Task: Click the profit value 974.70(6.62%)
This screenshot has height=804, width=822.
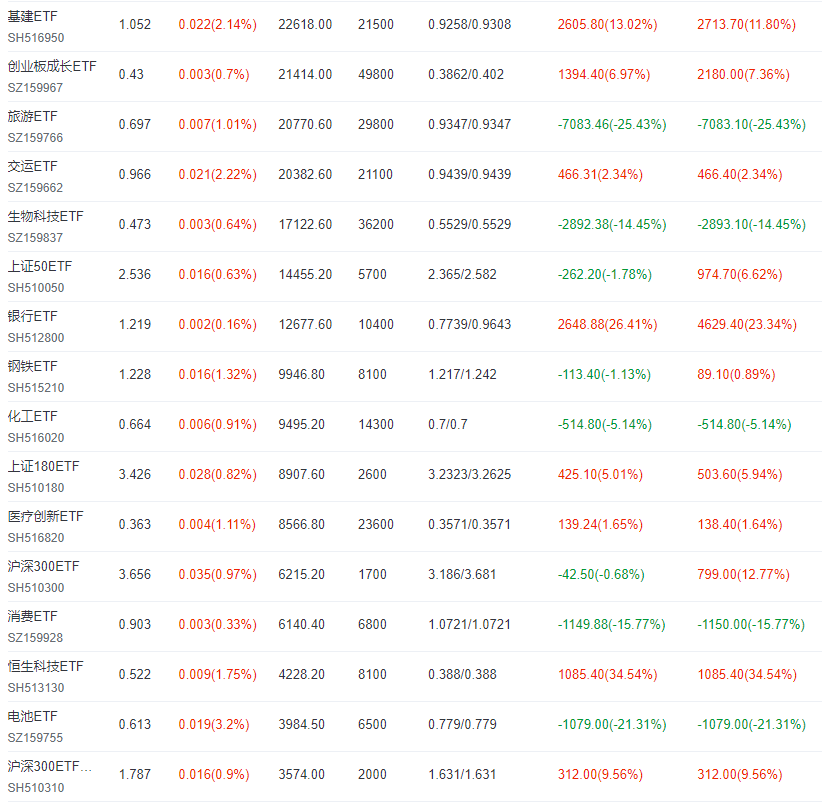Action: (x=740, y=275)
